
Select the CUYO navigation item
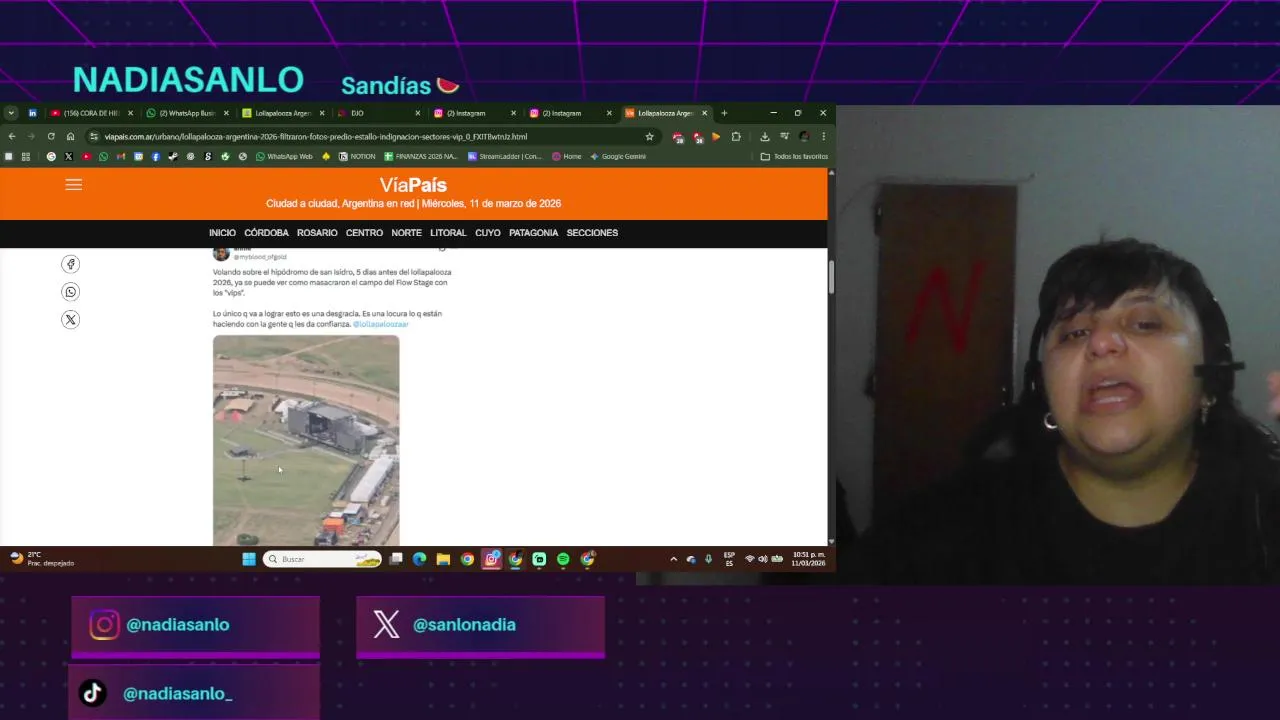click(x=488, y=233)
